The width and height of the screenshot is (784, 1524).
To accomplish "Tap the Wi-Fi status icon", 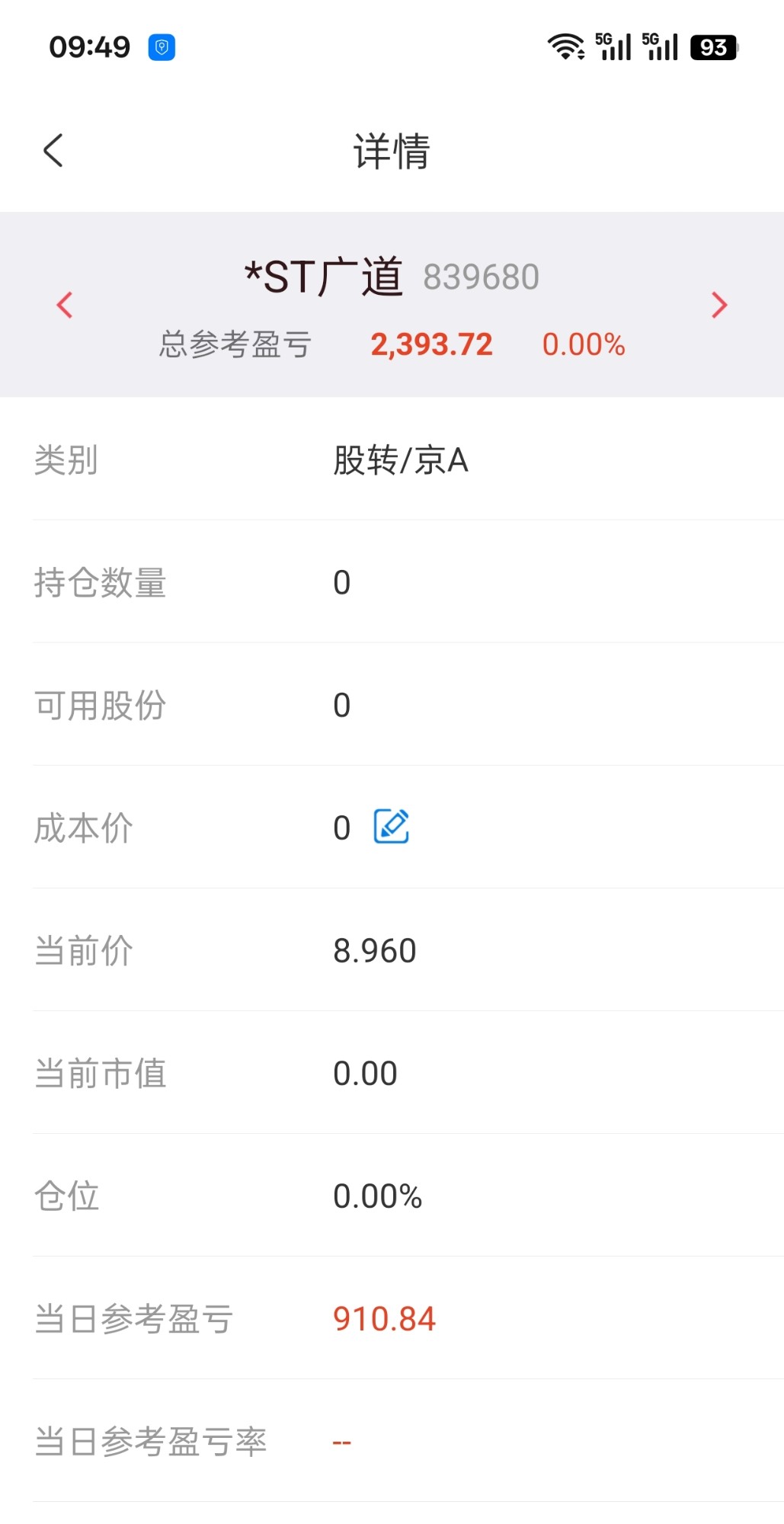I will coord(565,47).
